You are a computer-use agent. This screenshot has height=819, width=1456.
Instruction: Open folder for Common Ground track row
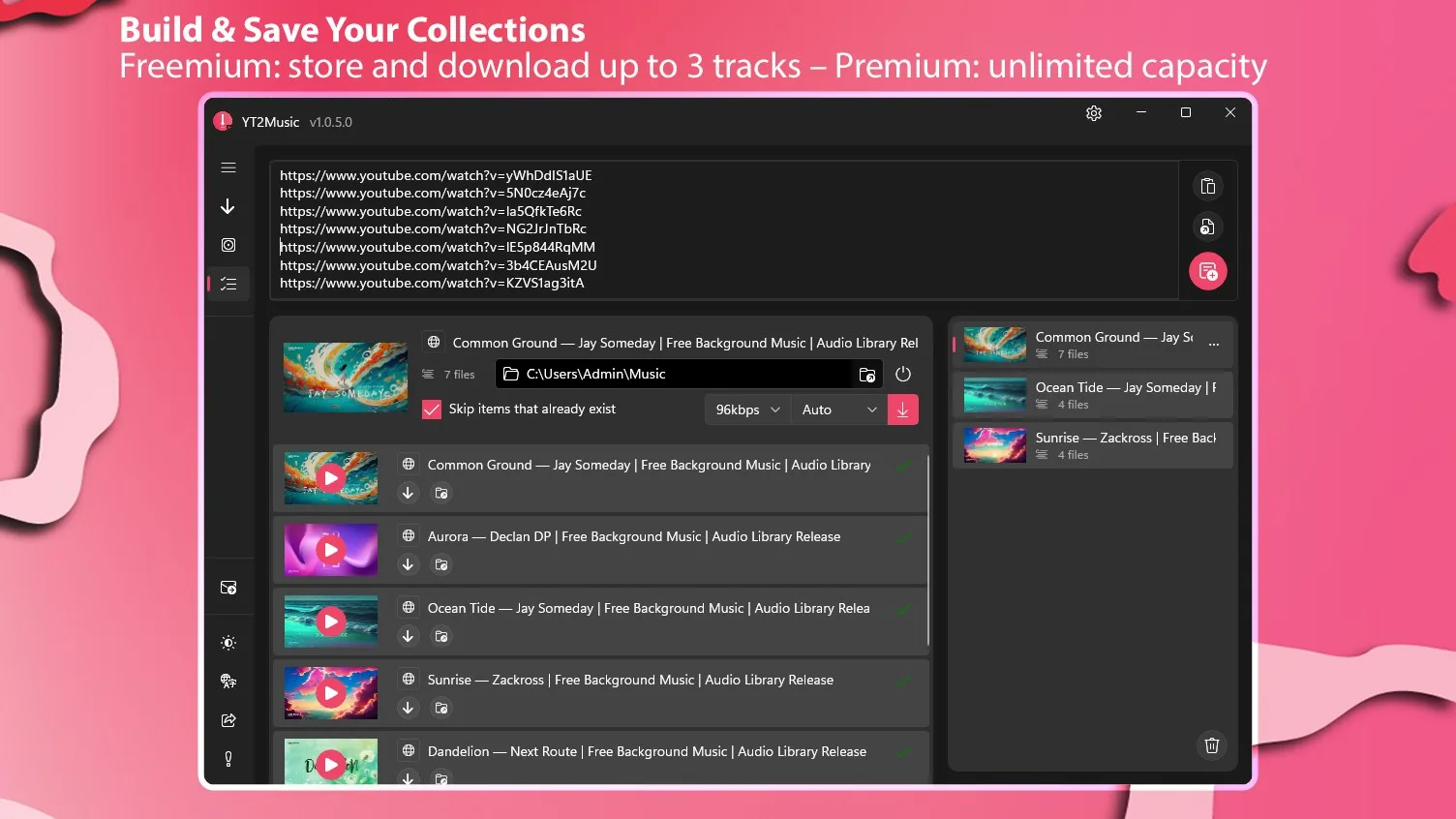pos(441,493)
